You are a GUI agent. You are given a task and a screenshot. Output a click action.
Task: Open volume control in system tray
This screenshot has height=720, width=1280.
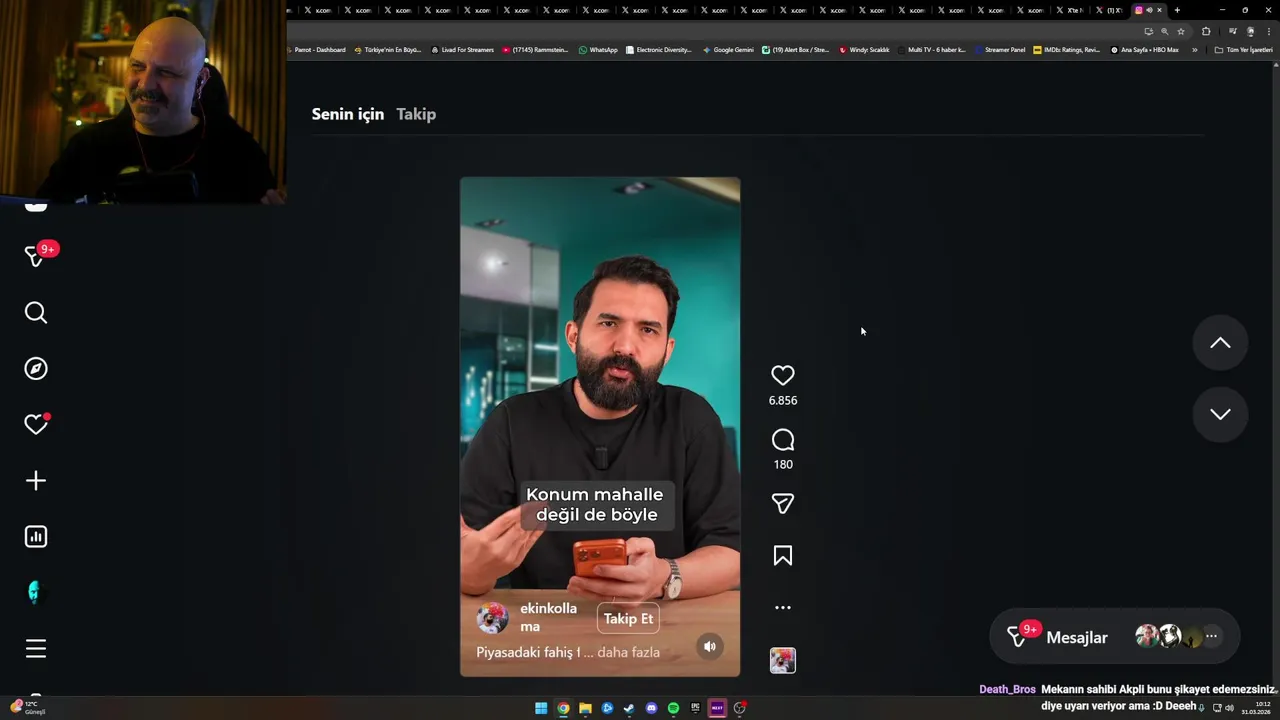coord(1229,708)
